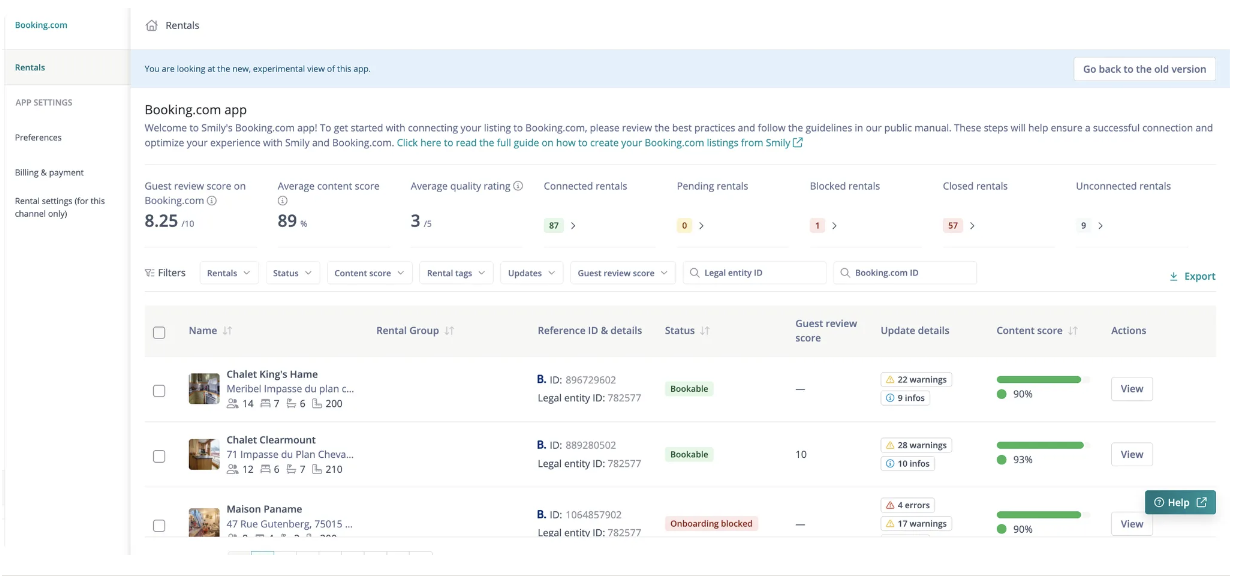Screen dimensions: 1236x588
Task: Click Booking.com title in sidebar
Action: click(x=41, y=25)
